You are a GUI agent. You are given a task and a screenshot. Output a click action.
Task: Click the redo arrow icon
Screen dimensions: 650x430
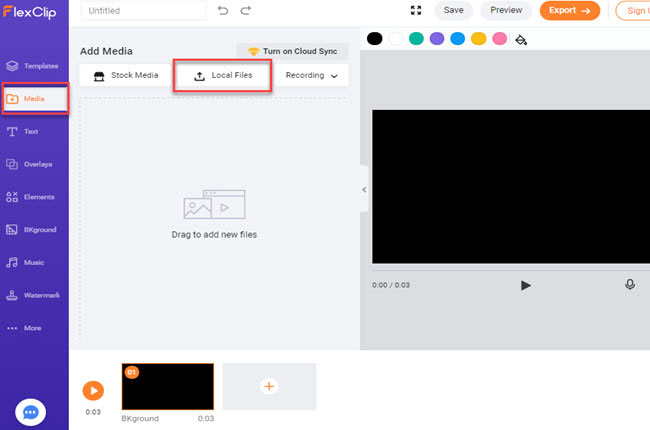[x=246, y=10]
